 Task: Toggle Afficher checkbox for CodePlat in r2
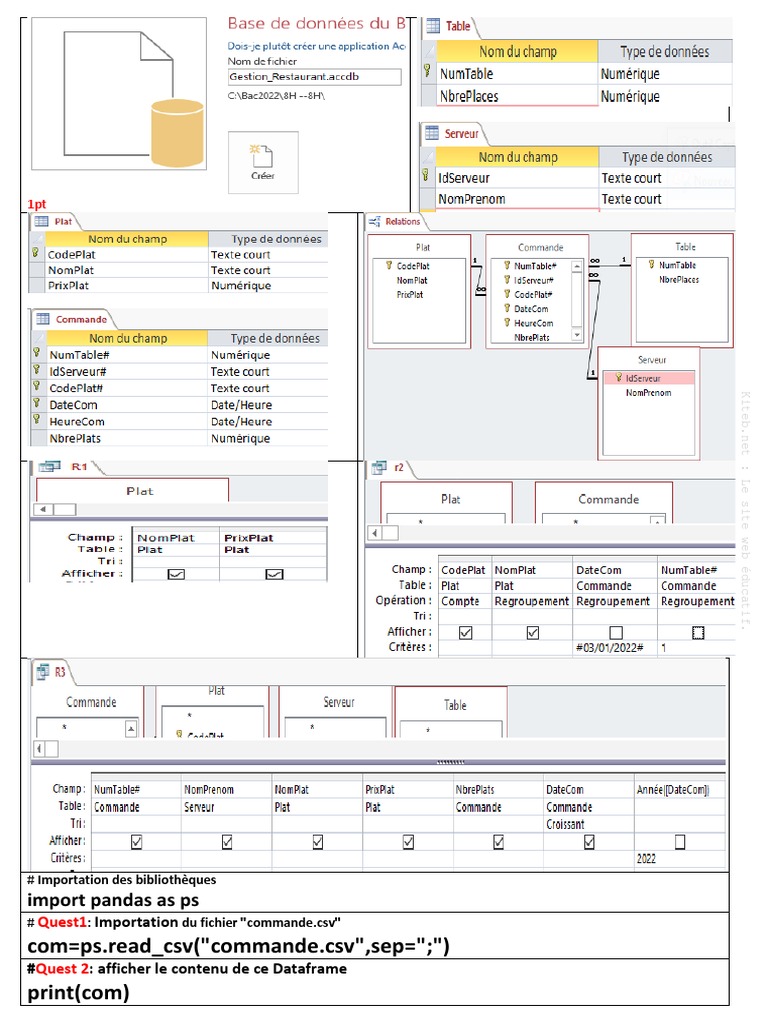(x=466, y=633)
